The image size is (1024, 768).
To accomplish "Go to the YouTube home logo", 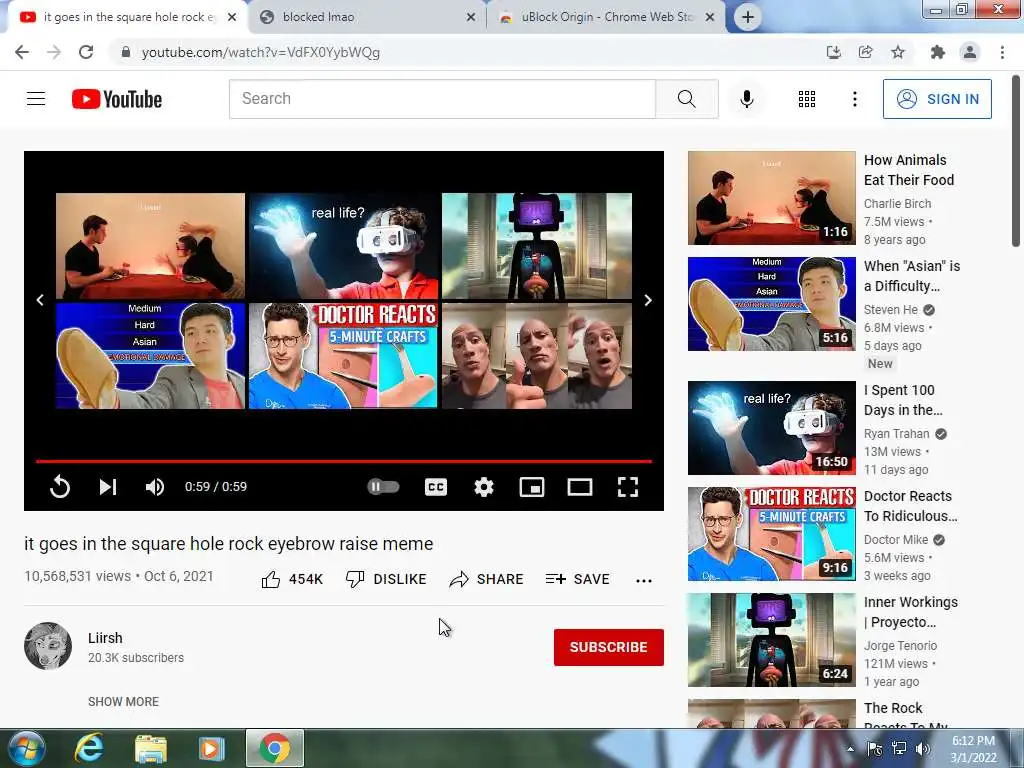I will pos(117,99).
